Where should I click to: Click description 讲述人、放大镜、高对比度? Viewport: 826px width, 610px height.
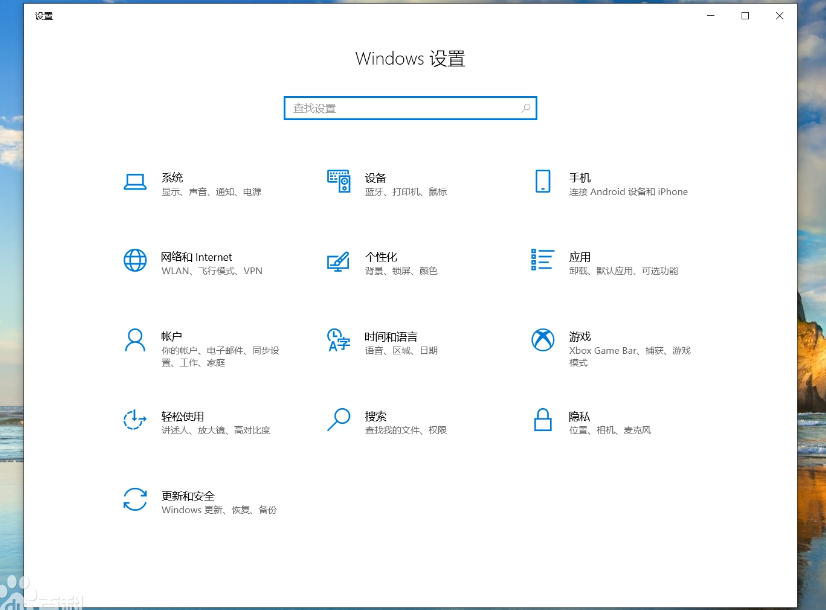point(216,430)
